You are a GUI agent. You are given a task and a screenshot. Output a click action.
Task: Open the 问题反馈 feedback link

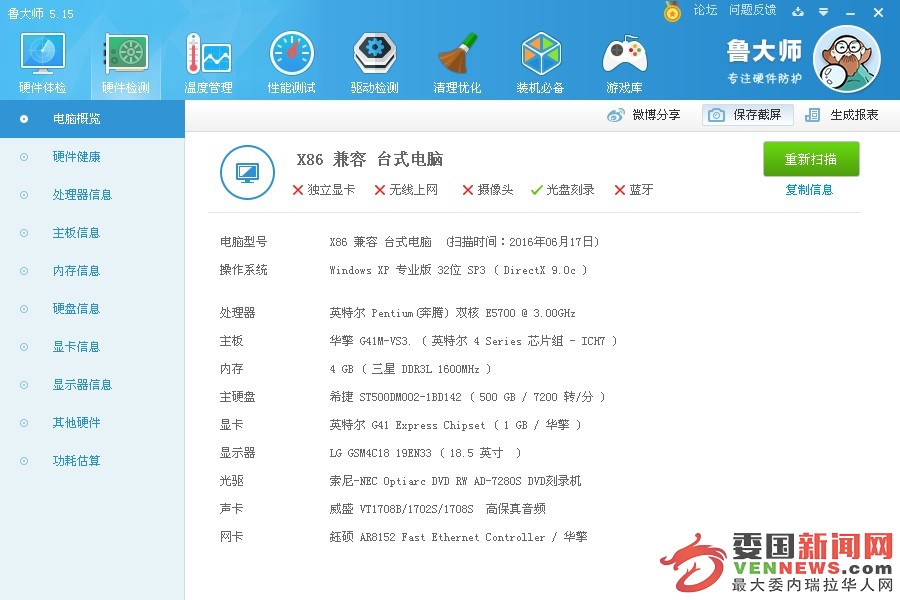coord(752,10)
